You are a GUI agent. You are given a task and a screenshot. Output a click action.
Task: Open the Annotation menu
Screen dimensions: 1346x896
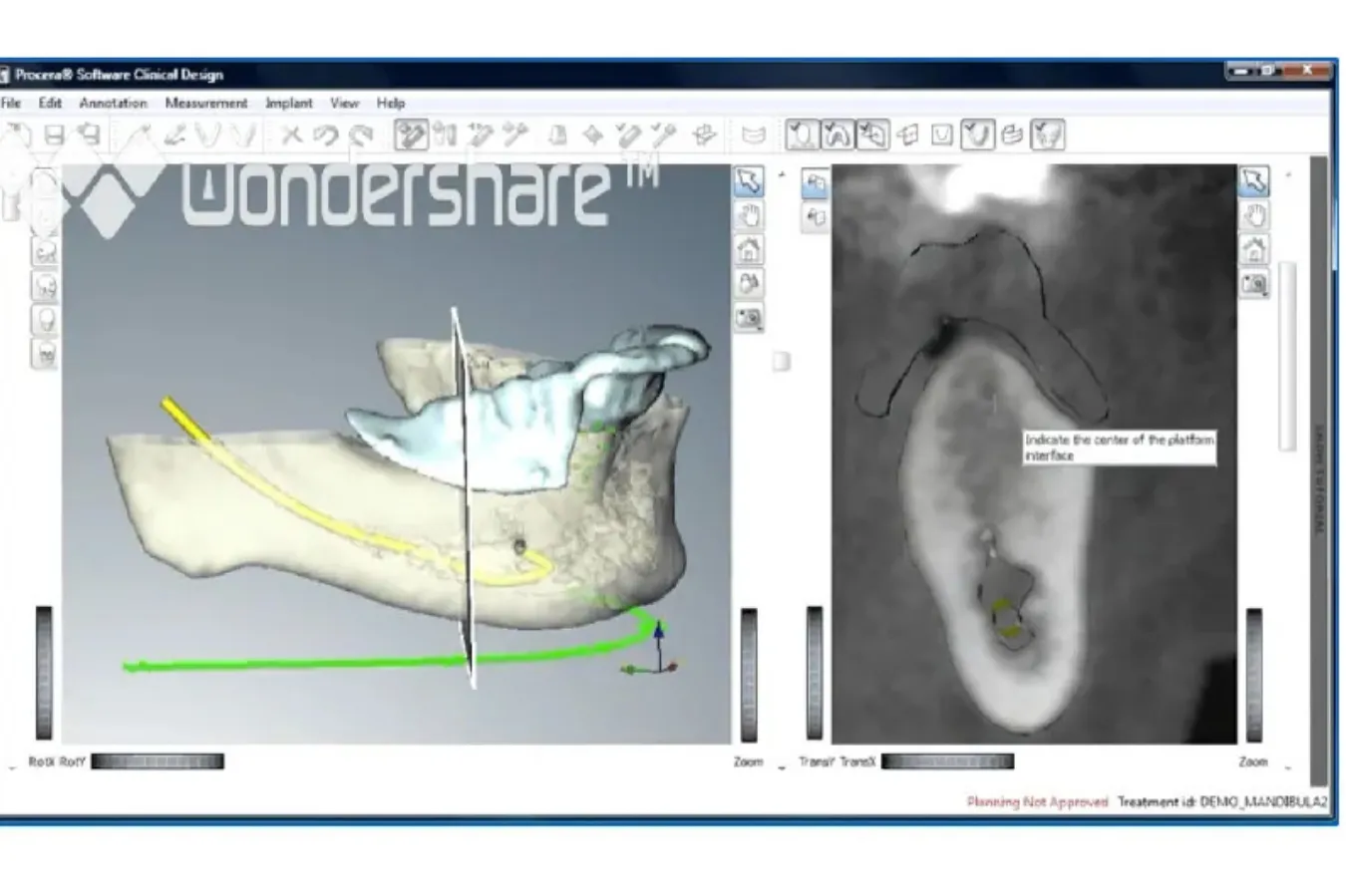[113, 103]
